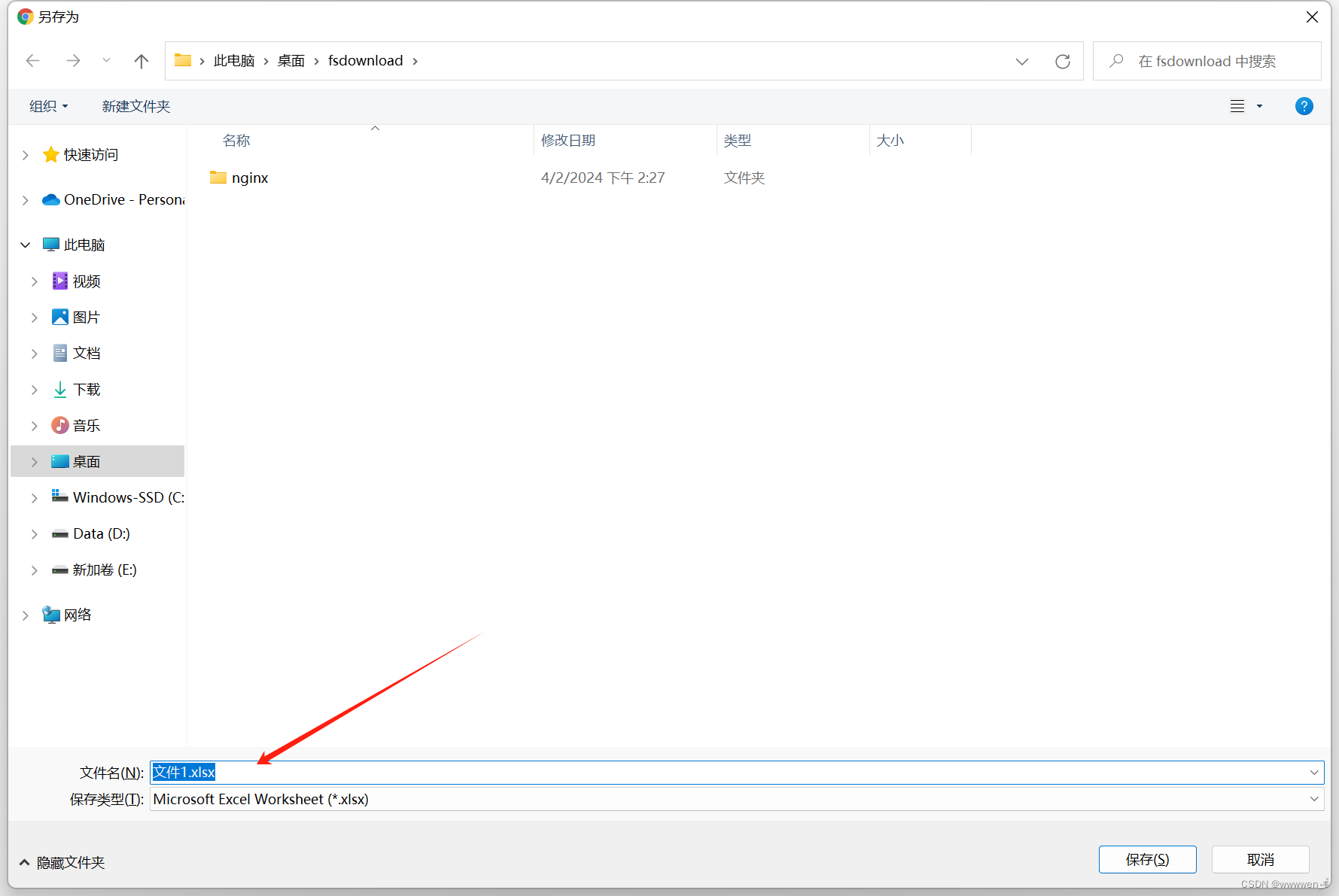Select 快速访问 star icon

tap(51, 154)
